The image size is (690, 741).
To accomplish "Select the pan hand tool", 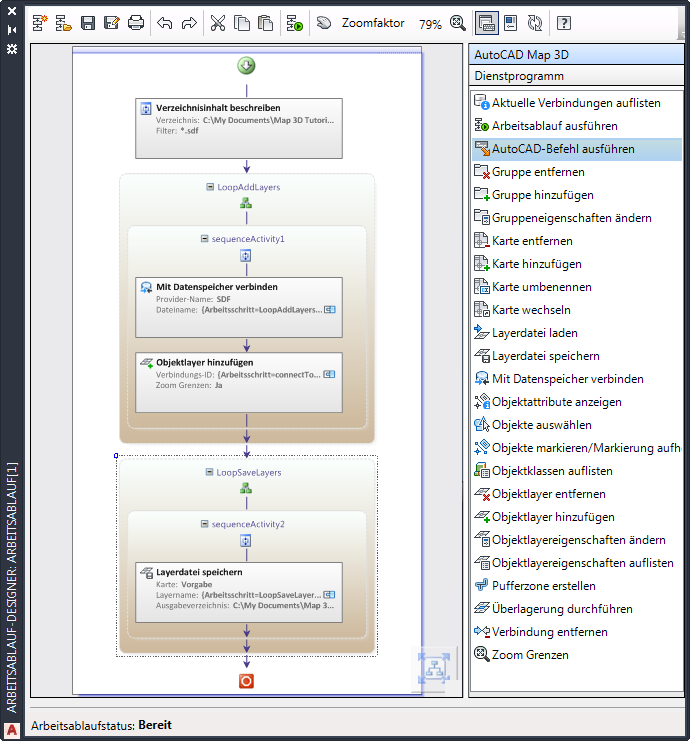I will [324, 23].
